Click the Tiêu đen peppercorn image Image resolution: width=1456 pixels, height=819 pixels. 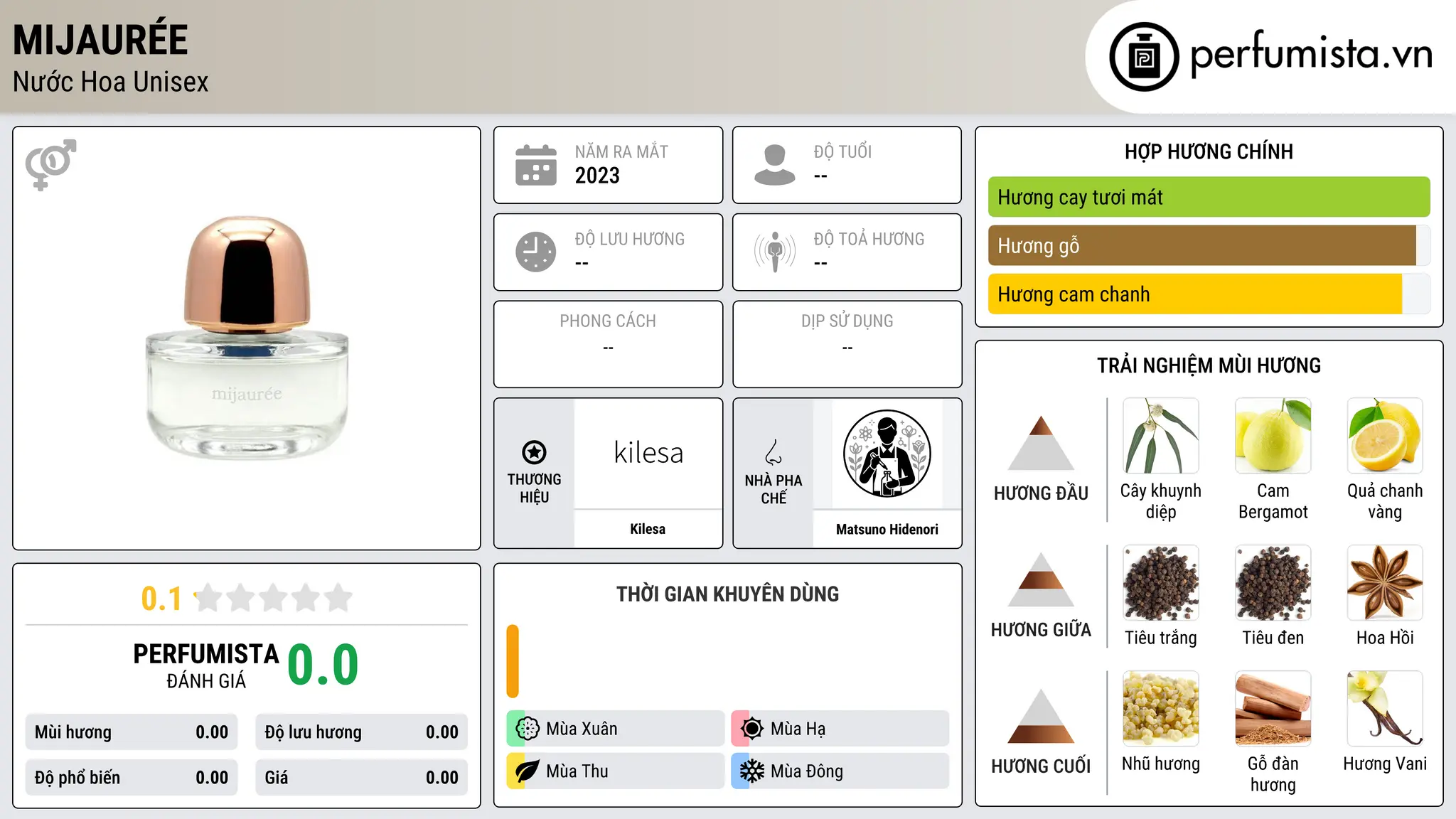click(1273, 583)
